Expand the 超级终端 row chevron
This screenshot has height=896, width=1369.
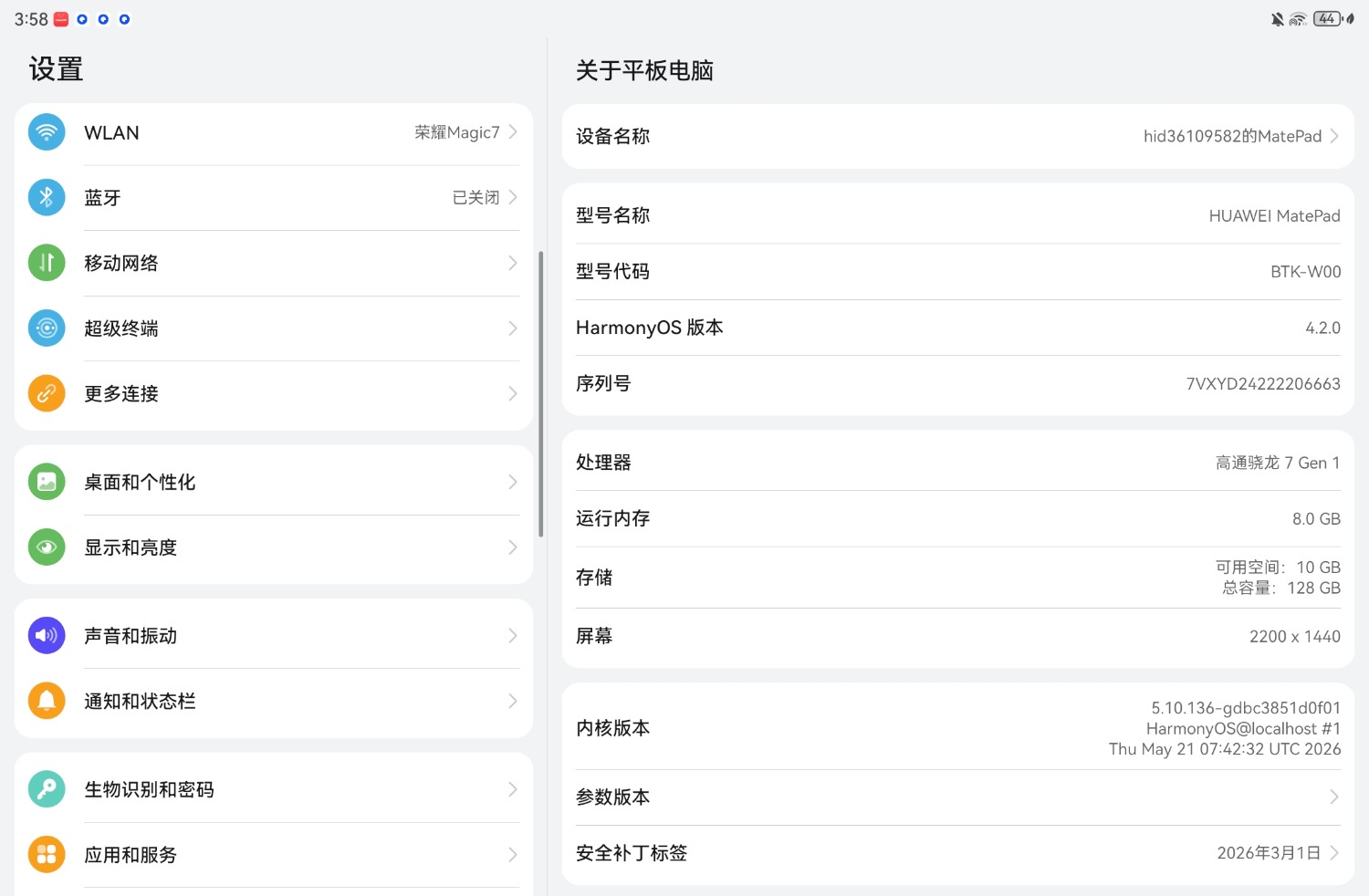(513, 328)
